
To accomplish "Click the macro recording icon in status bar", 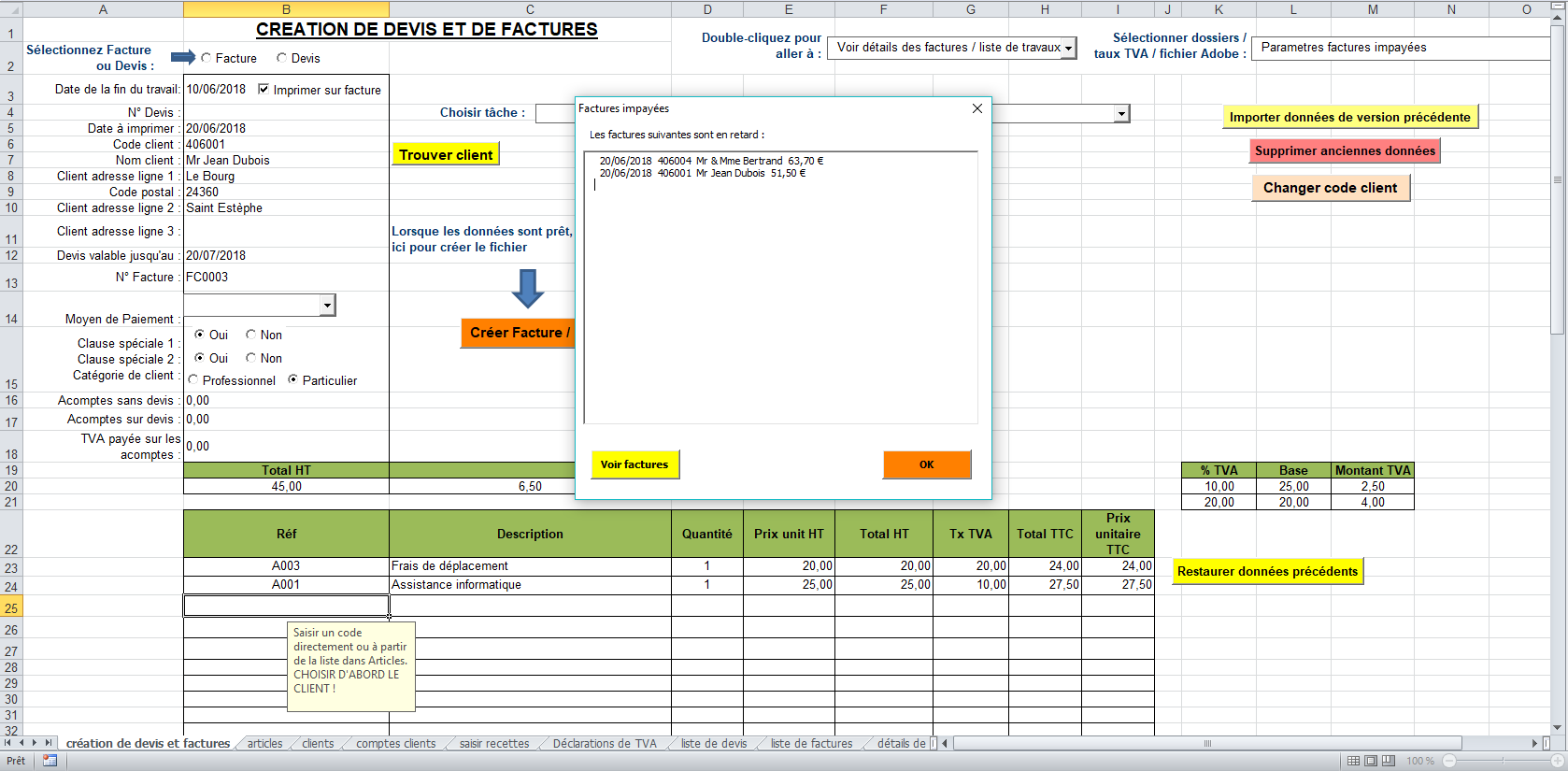I will click(x=50, y=761).
